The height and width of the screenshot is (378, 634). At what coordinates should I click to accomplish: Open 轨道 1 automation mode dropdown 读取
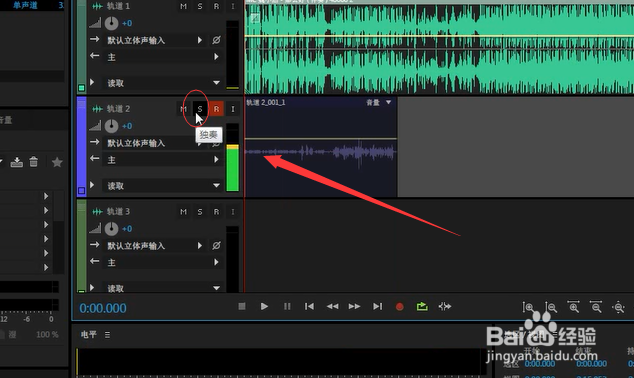163,83
